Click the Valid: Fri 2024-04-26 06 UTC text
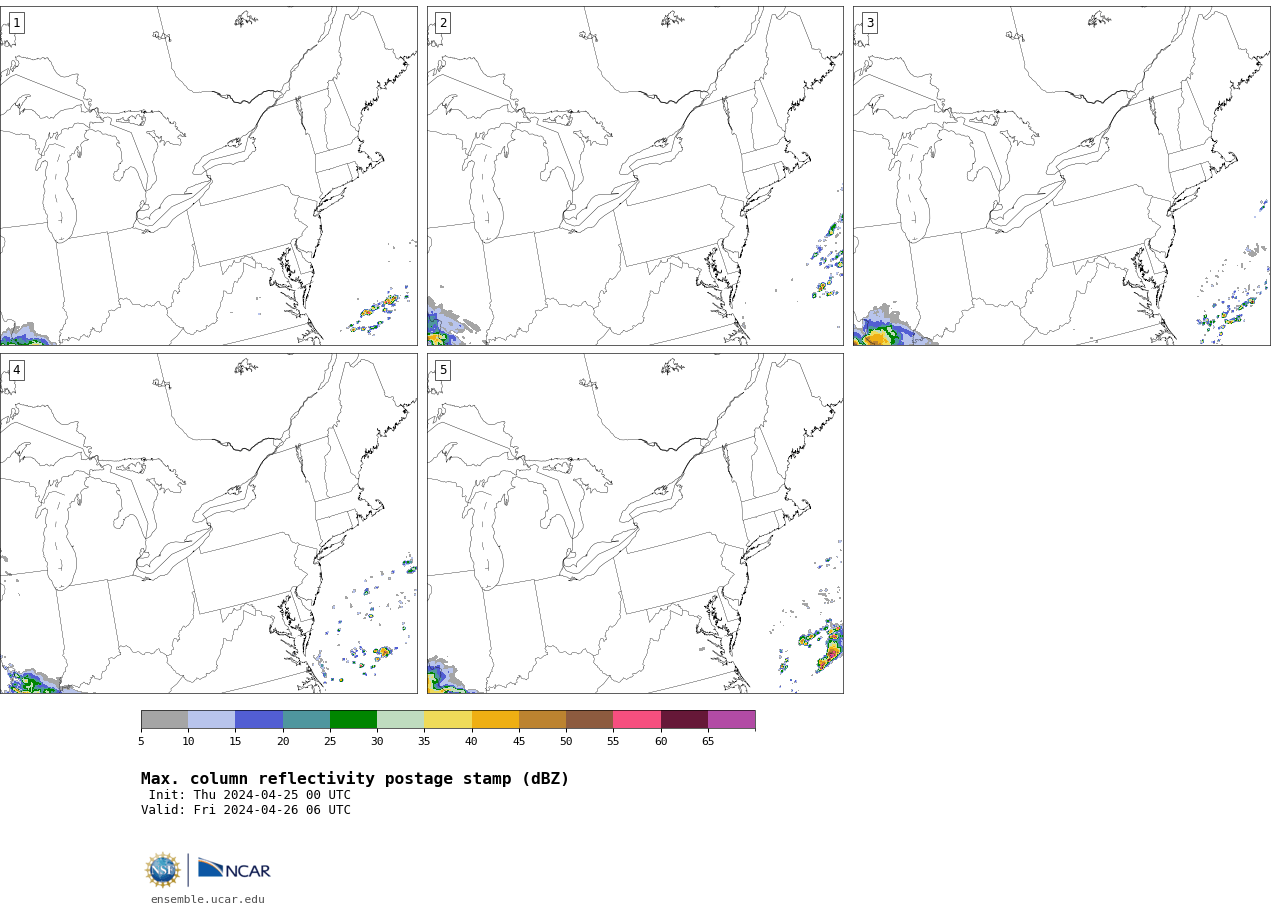 (246, 810)
